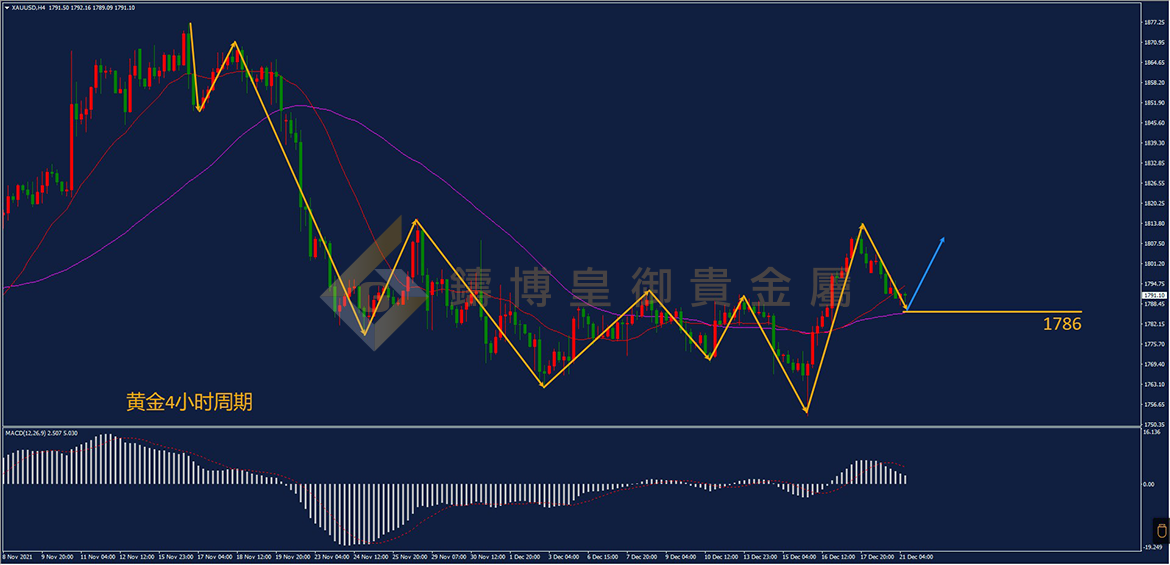Screen dimensions: 1170x565
Task: Click the 21 Dec 04:00 time label
Action: [918, 557]
